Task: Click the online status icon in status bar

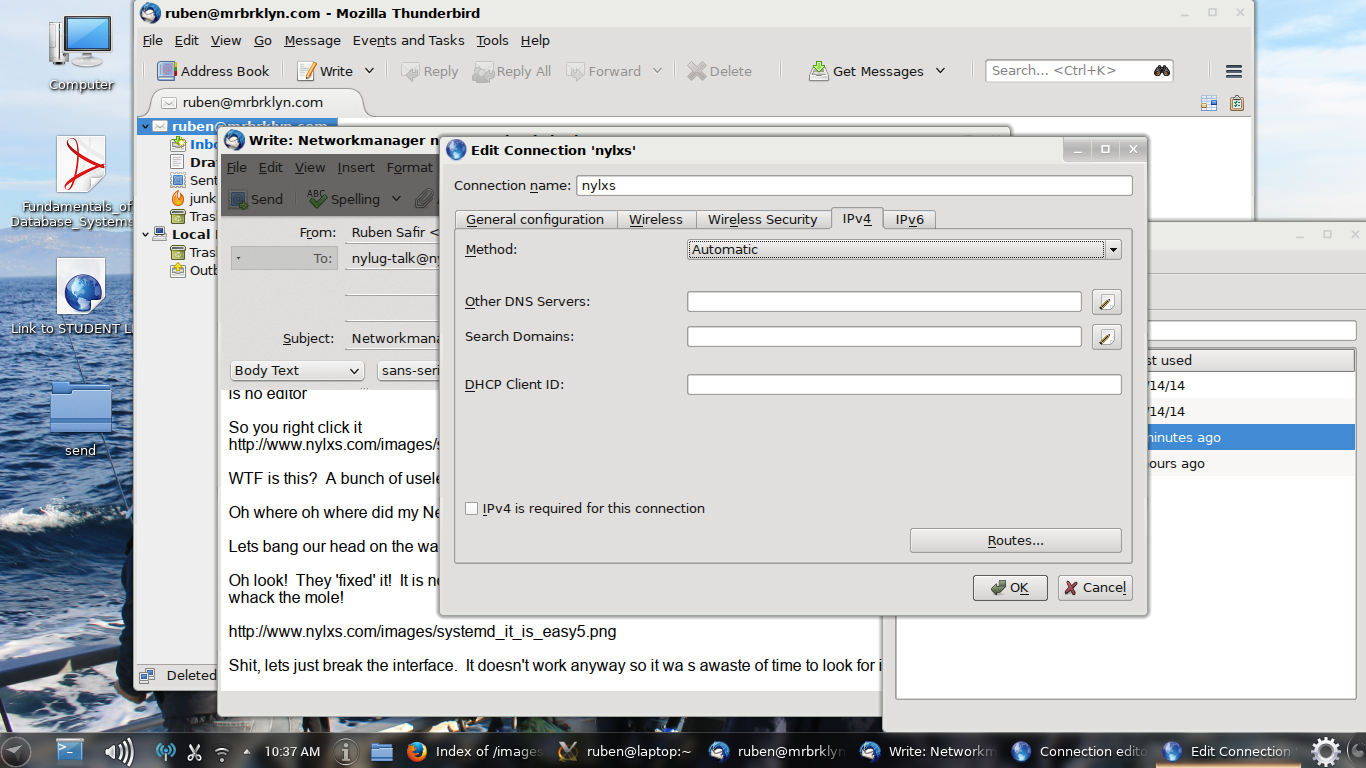Action: coord(147,675)
